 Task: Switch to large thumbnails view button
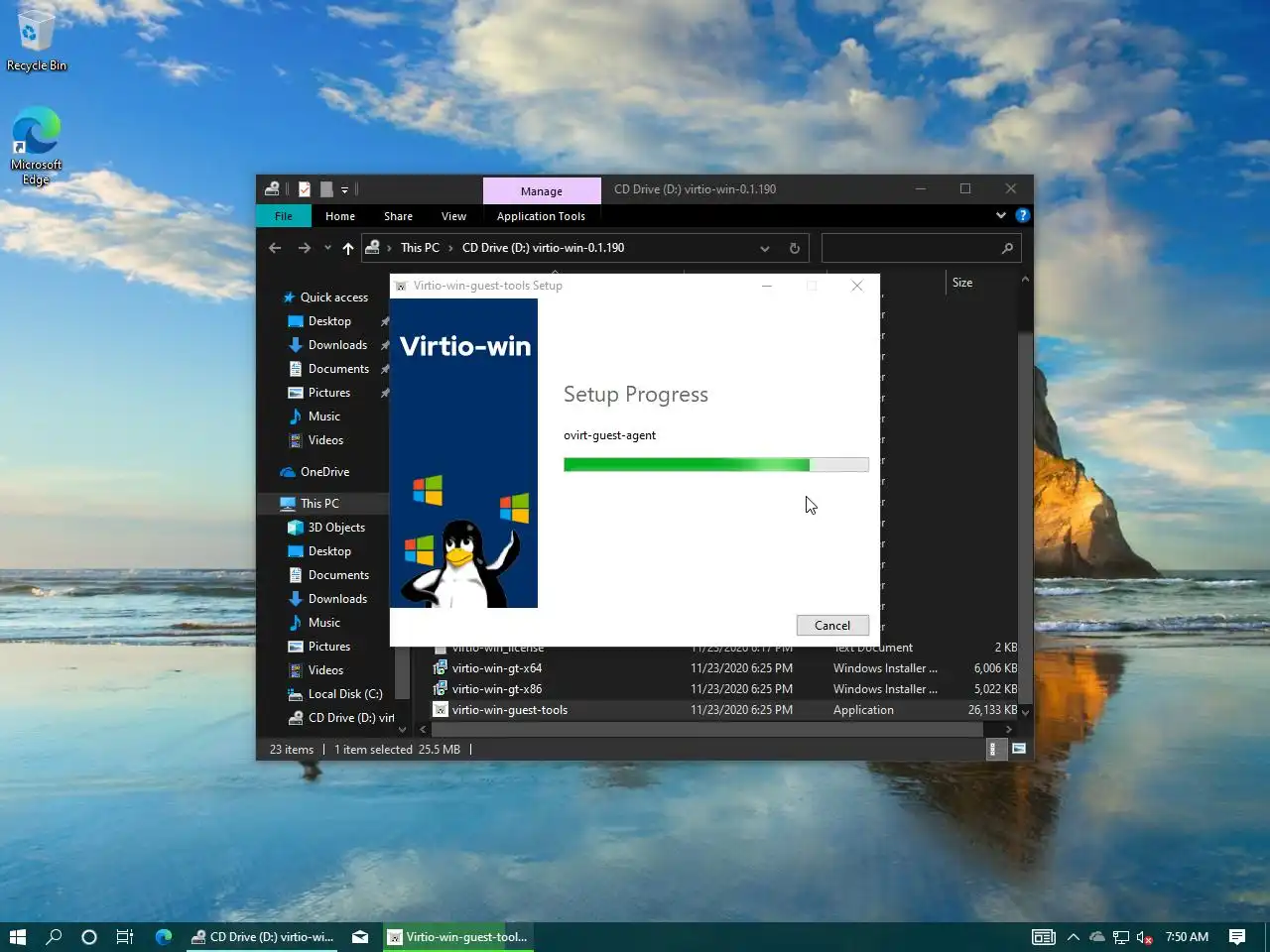coord(1019,750)
